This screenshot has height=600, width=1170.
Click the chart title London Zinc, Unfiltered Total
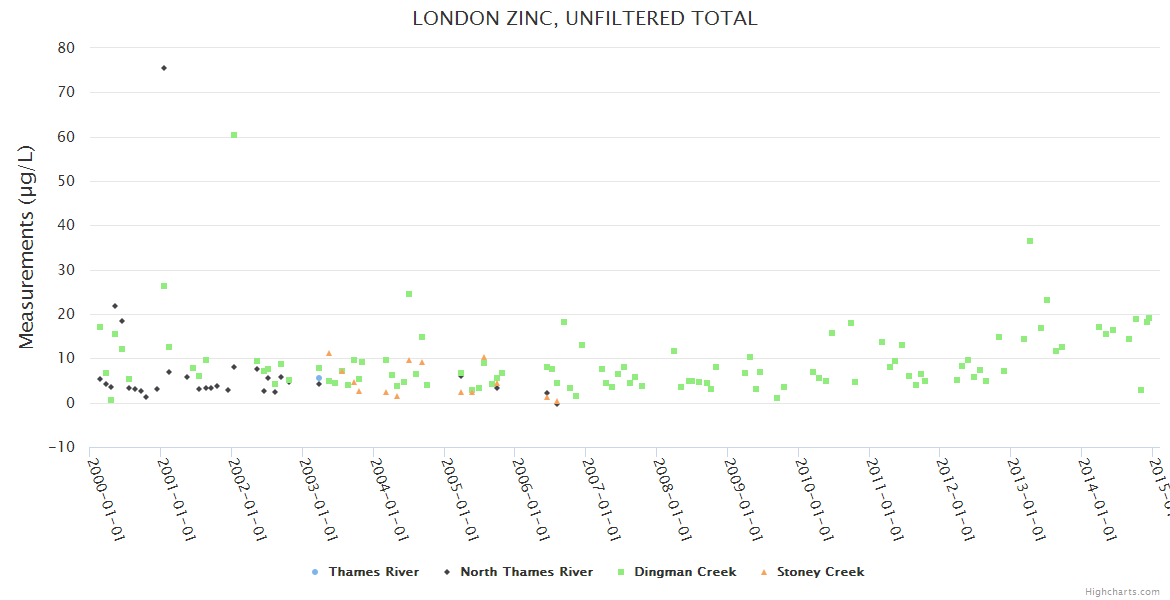[x=585, y=19]
